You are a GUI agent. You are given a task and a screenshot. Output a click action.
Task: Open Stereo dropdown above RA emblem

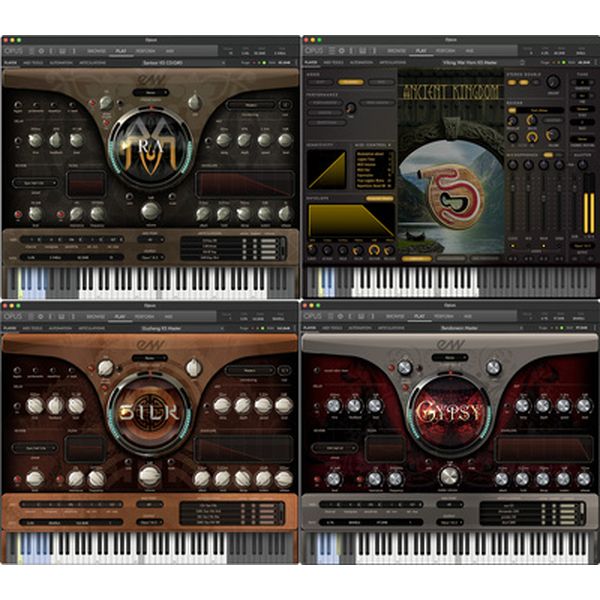(149, 92)
